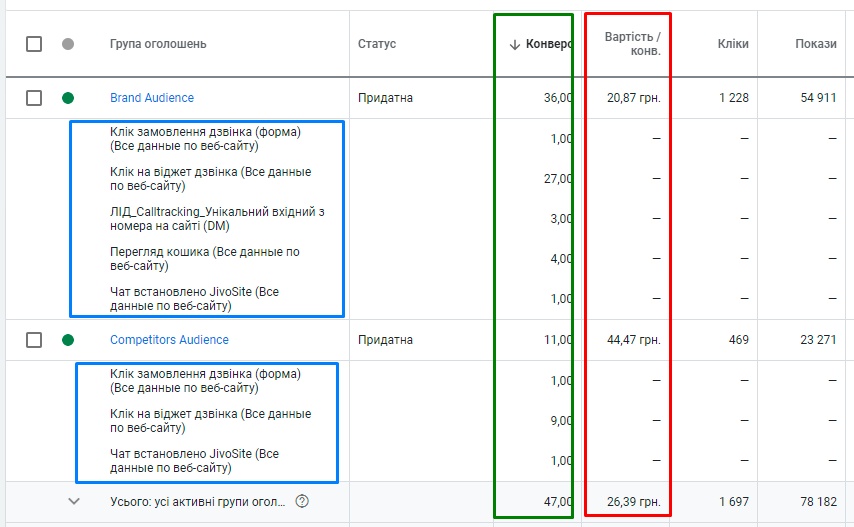This screenshot has height=527, width=854.
Task: Click the sort arrow on Конверсії column
Action: tap(515, 44)
